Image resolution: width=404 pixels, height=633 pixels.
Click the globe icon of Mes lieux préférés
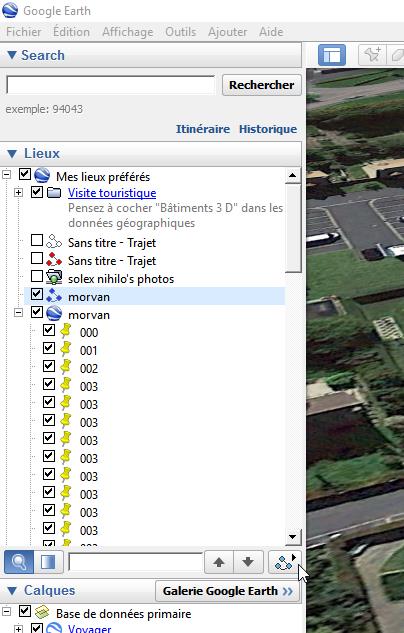tap(42, 176)
